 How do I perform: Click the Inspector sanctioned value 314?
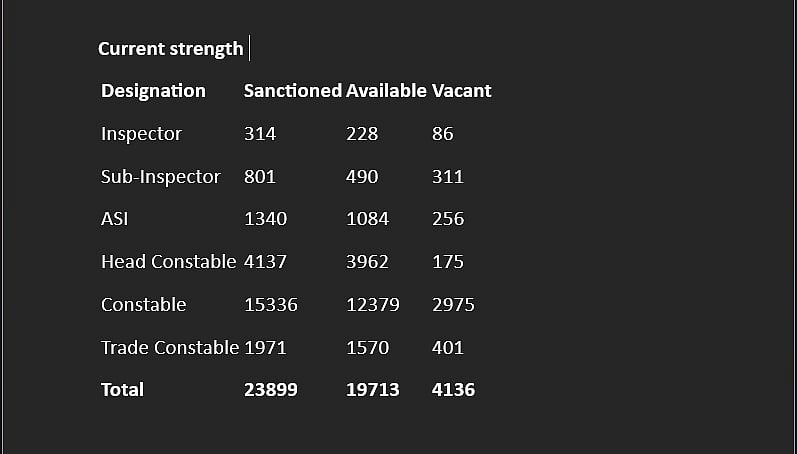[259, 134]
